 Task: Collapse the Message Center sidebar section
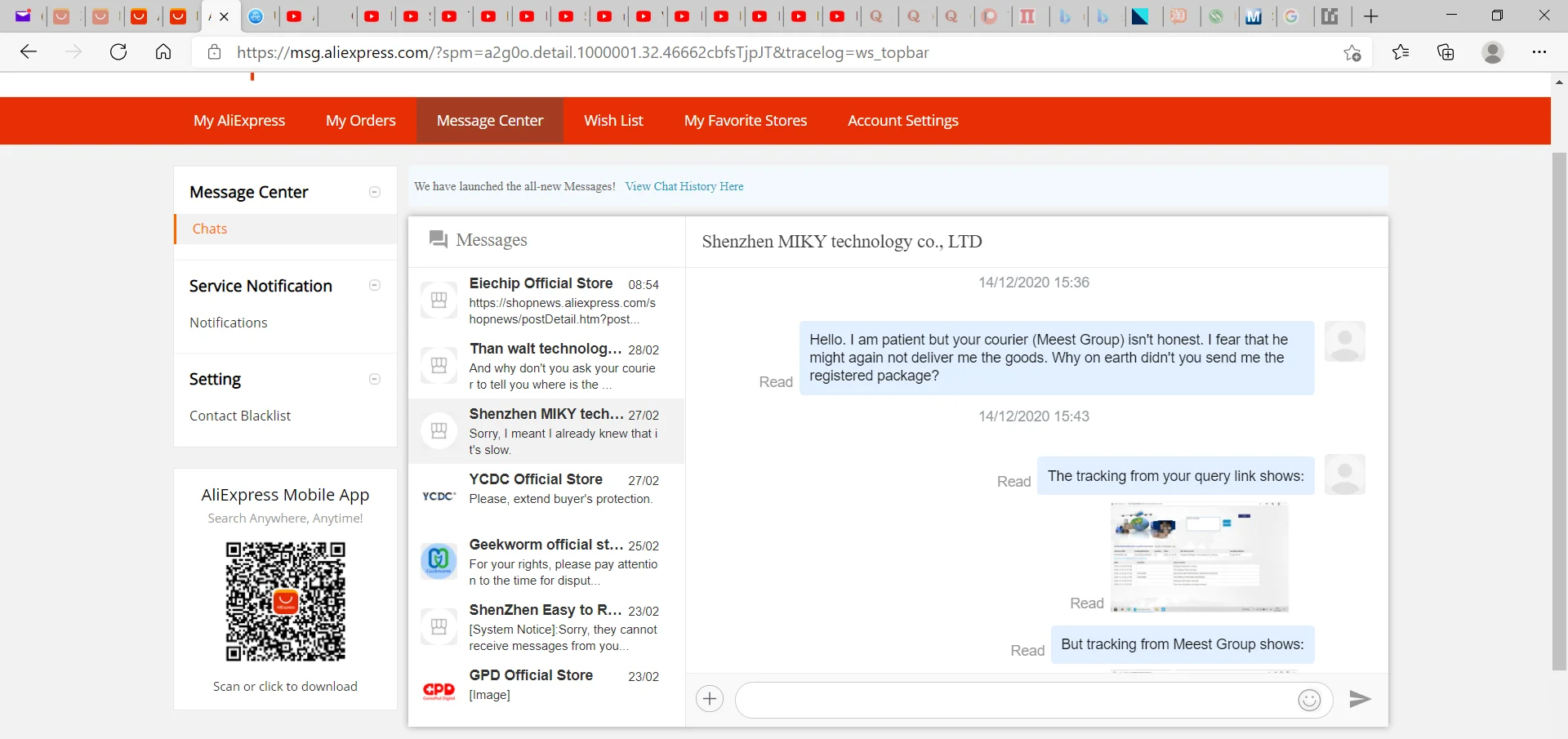tap(375, 192)
